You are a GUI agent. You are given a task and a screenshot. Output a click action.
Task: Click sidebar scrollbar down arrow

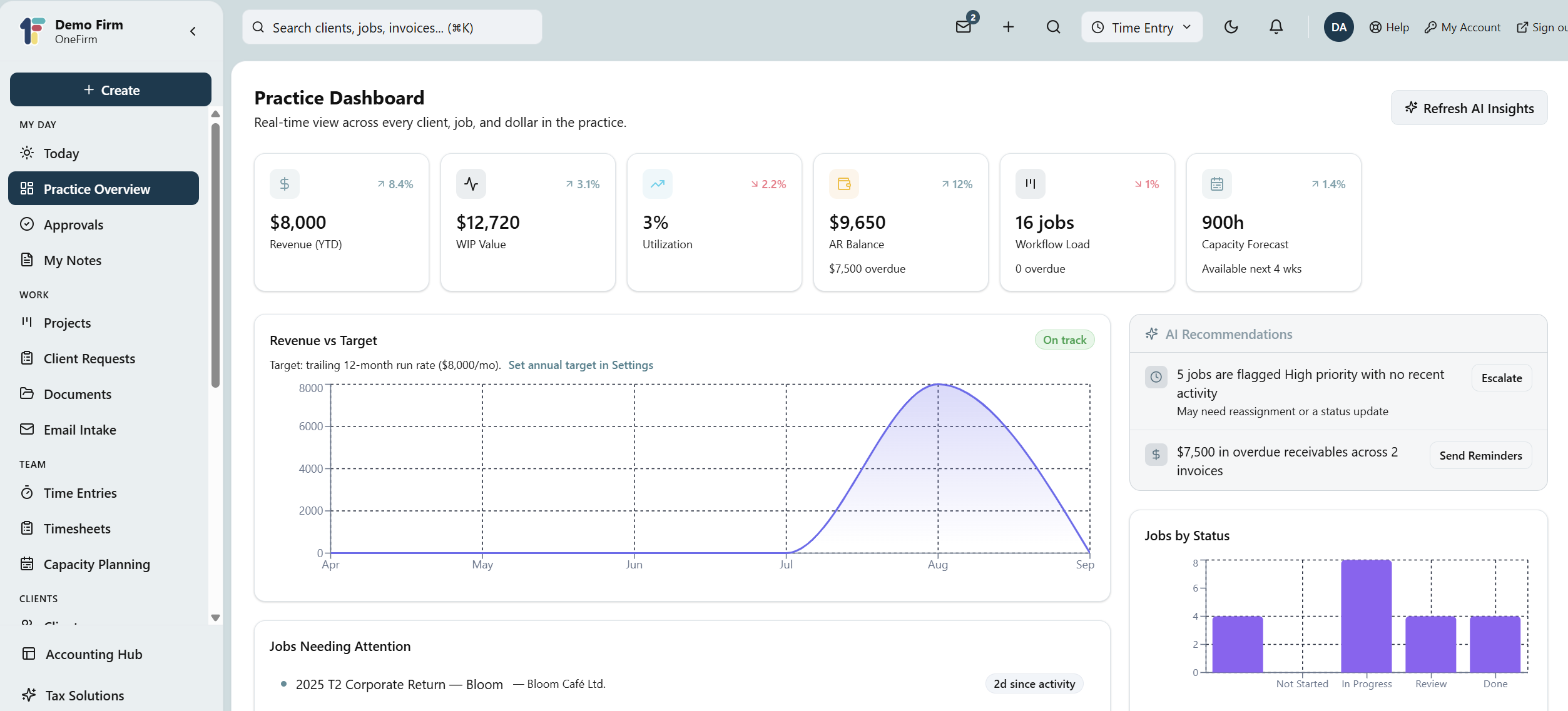coord(215,617)
